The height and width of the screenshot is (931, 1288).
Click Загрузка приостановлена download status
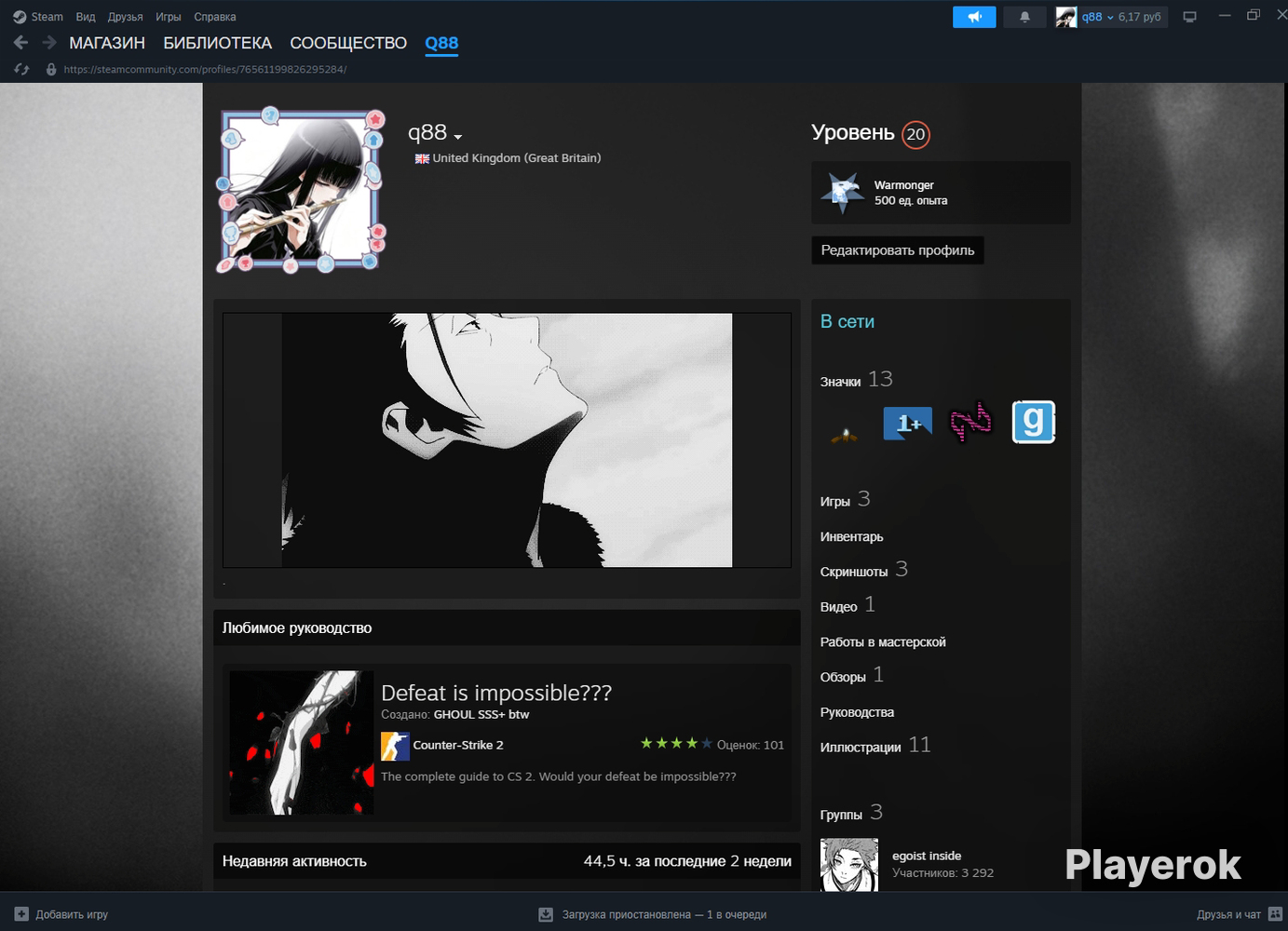(x=664, y=914)
